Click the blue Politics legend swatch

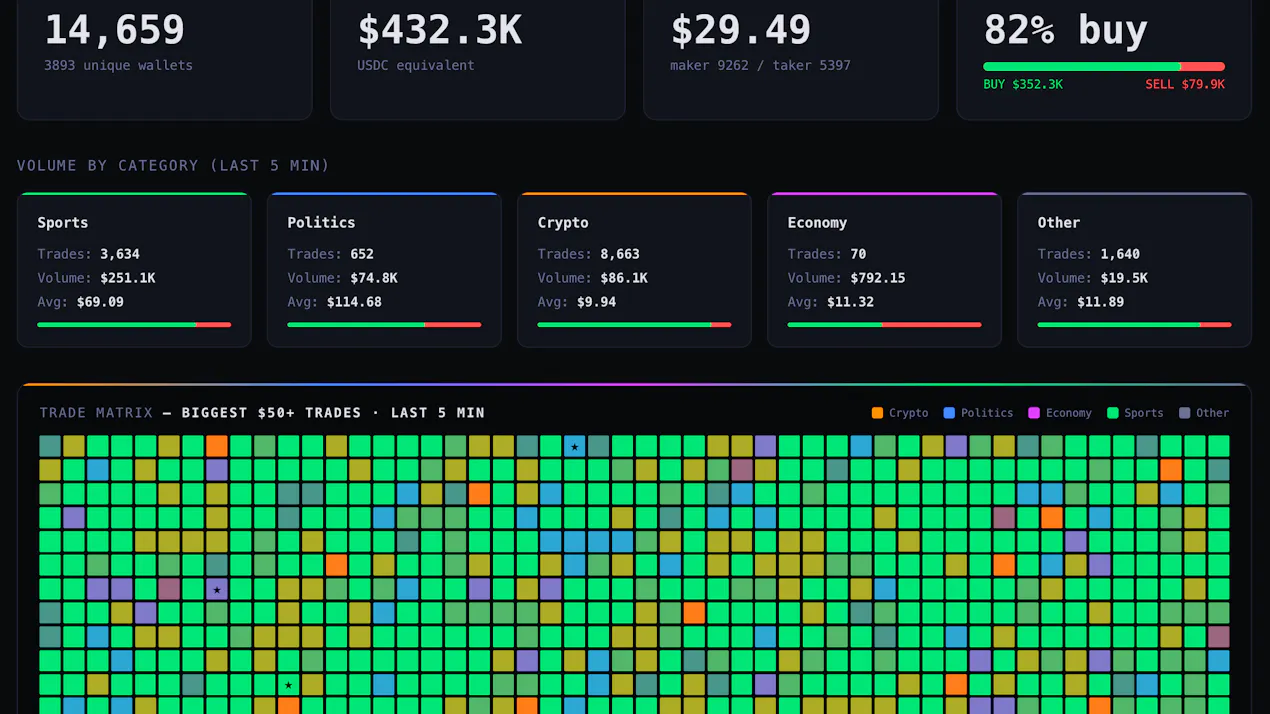(949, 413)
